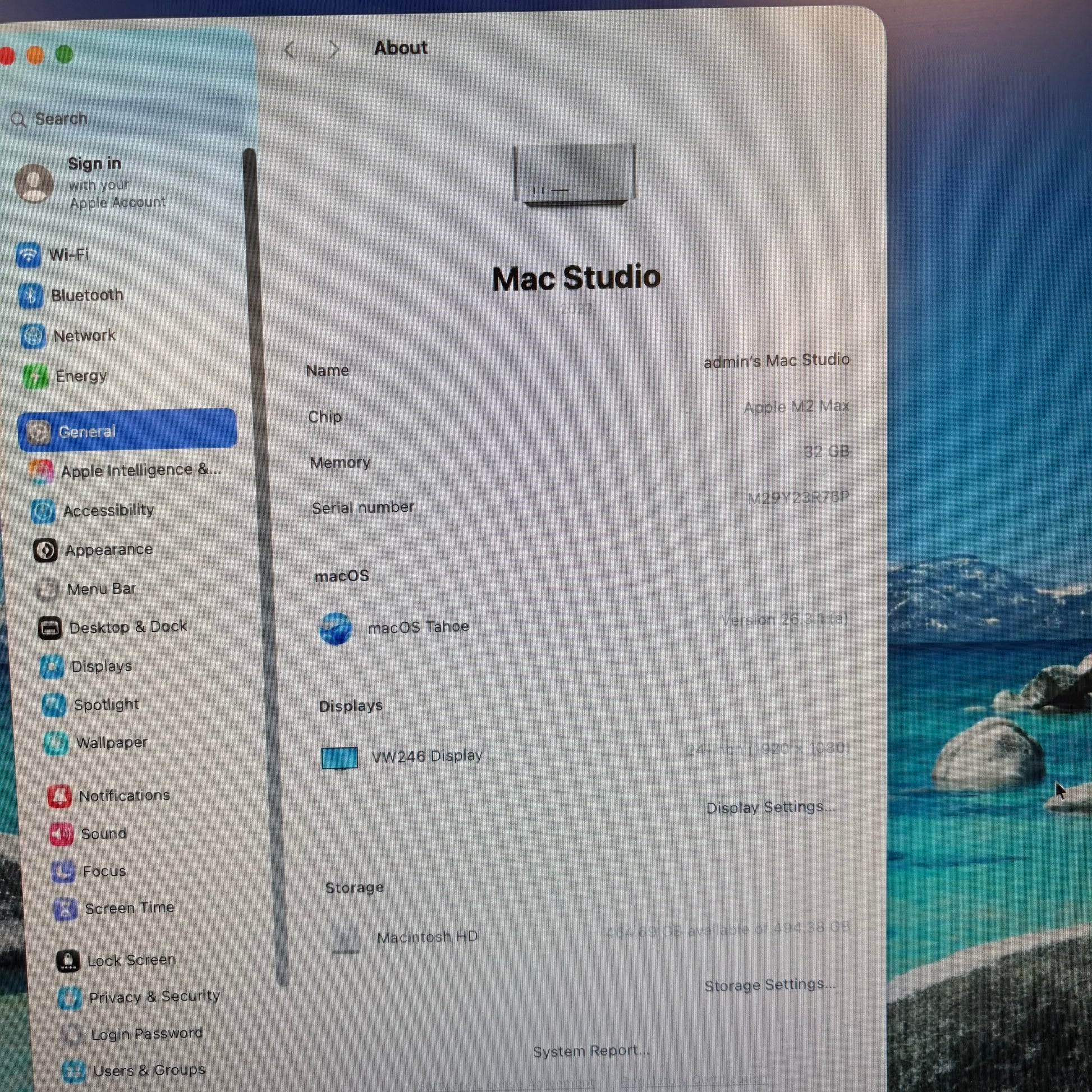Open Appearance icon in sidebar
The height and width of the screenshot is (1092, 1092).
(45, 550)
